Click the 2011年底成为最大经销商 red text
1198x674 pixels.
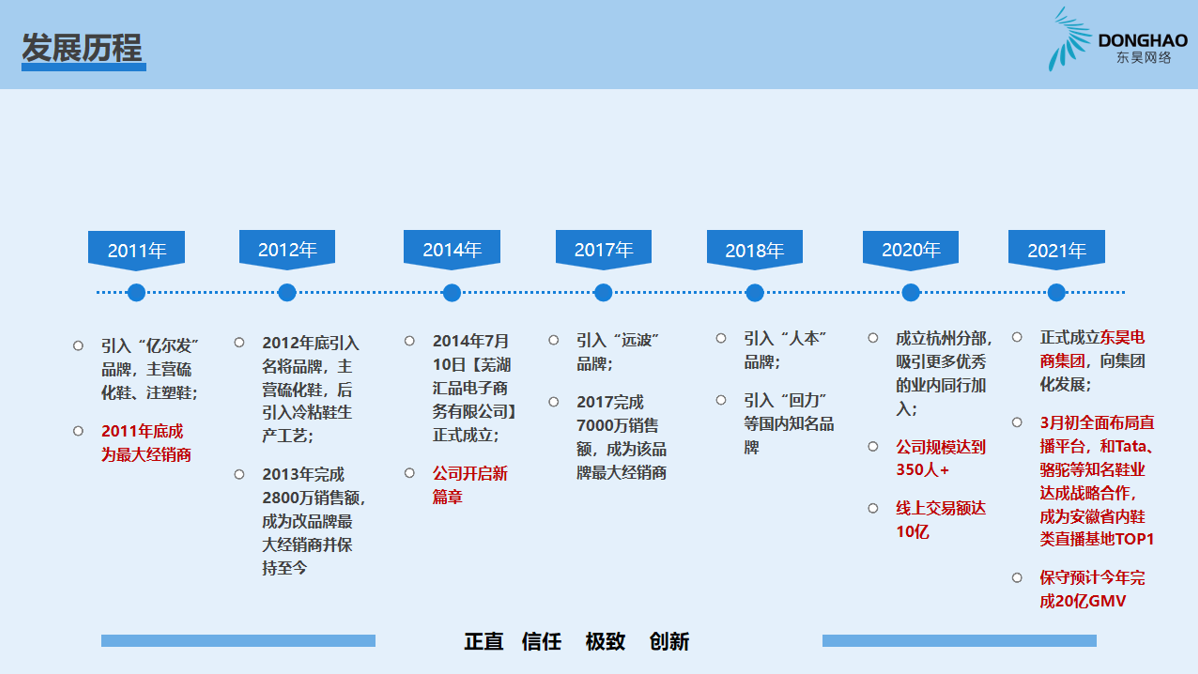(x=145, y=443)
